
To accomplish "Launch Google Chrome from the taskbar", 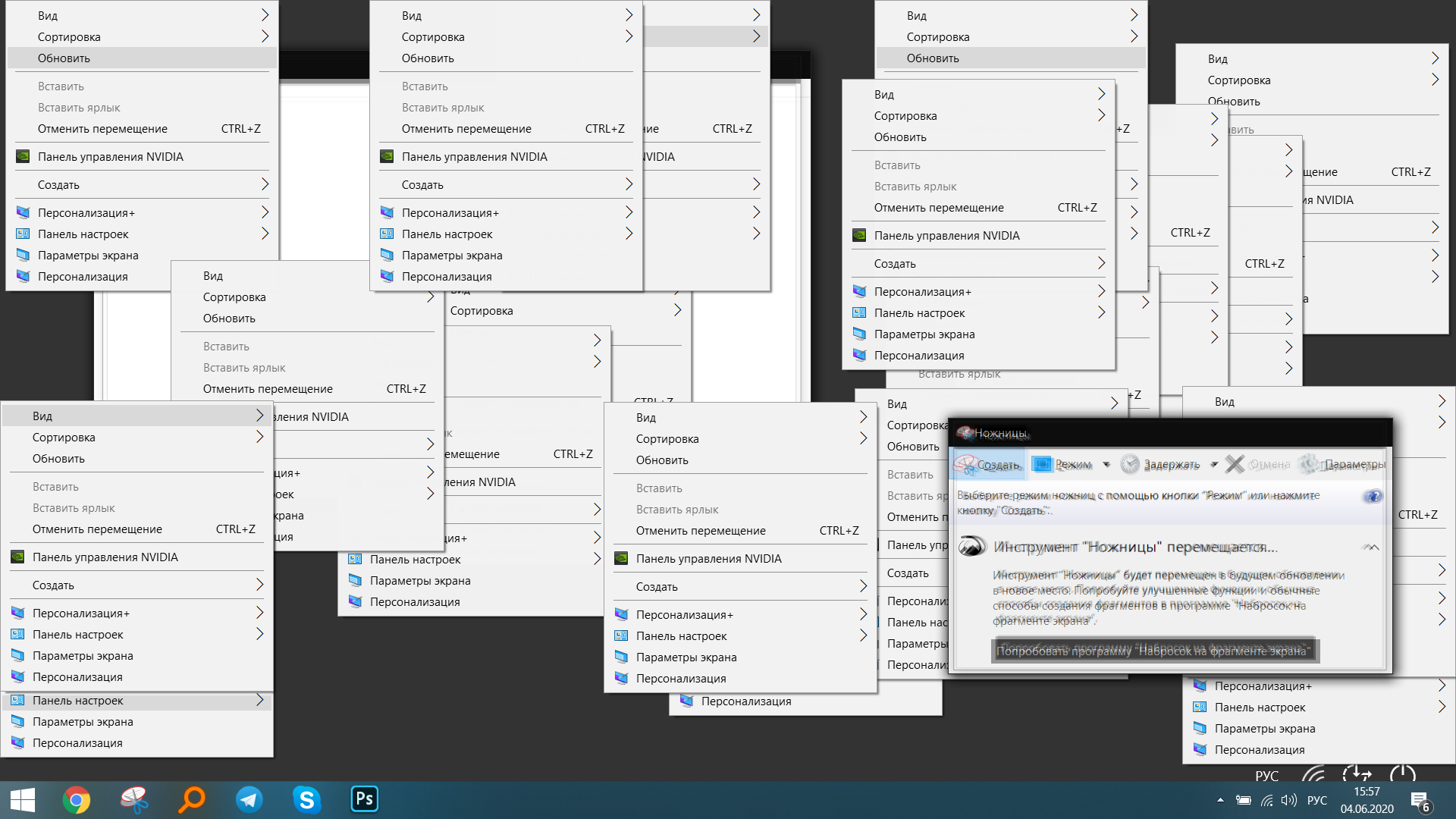I will (x=77, y=800).
